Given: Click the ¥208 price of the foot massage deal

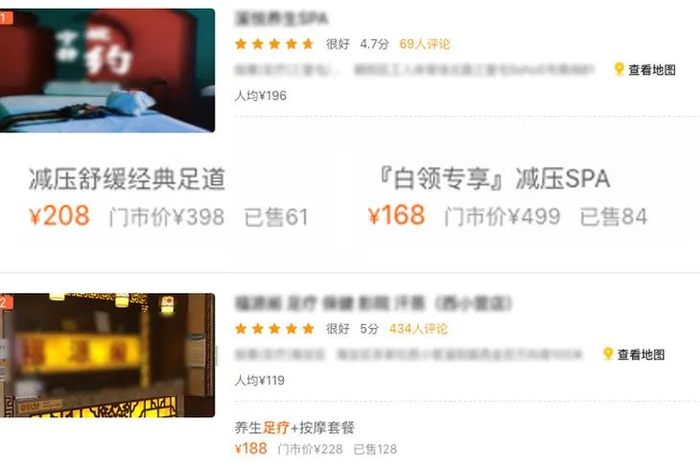Looking at the screenshot, I should [59, 216].
